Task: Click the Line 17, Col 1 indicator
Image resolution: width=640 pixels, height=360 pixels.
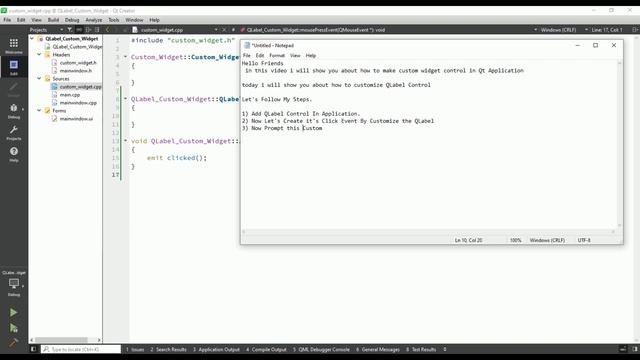Action: [x=607, y=30]
